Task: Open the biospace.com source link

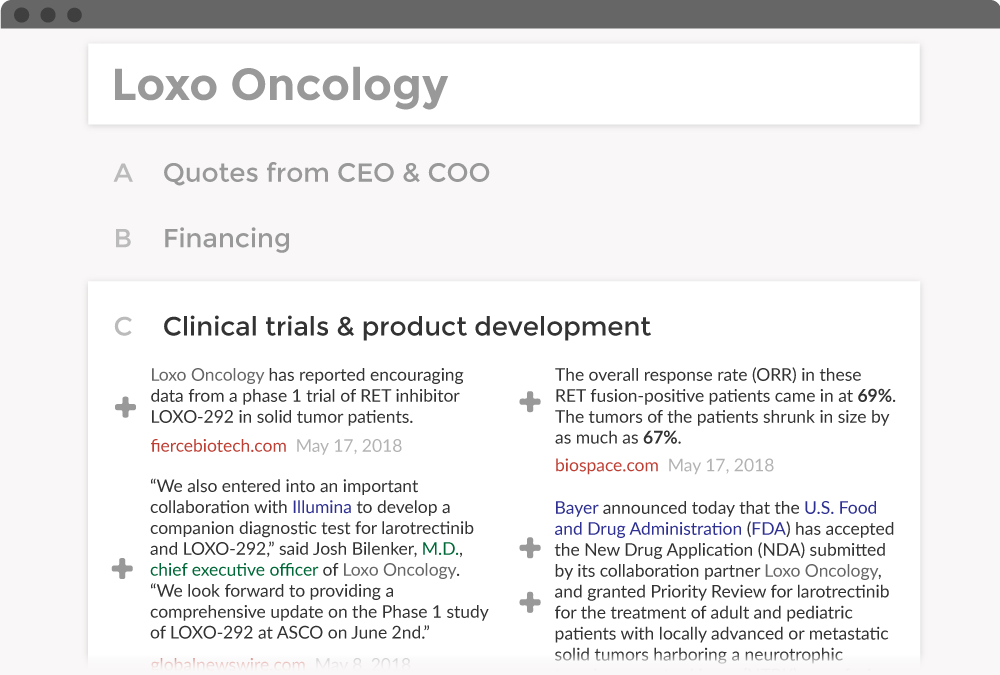Action: click(606, 465)
